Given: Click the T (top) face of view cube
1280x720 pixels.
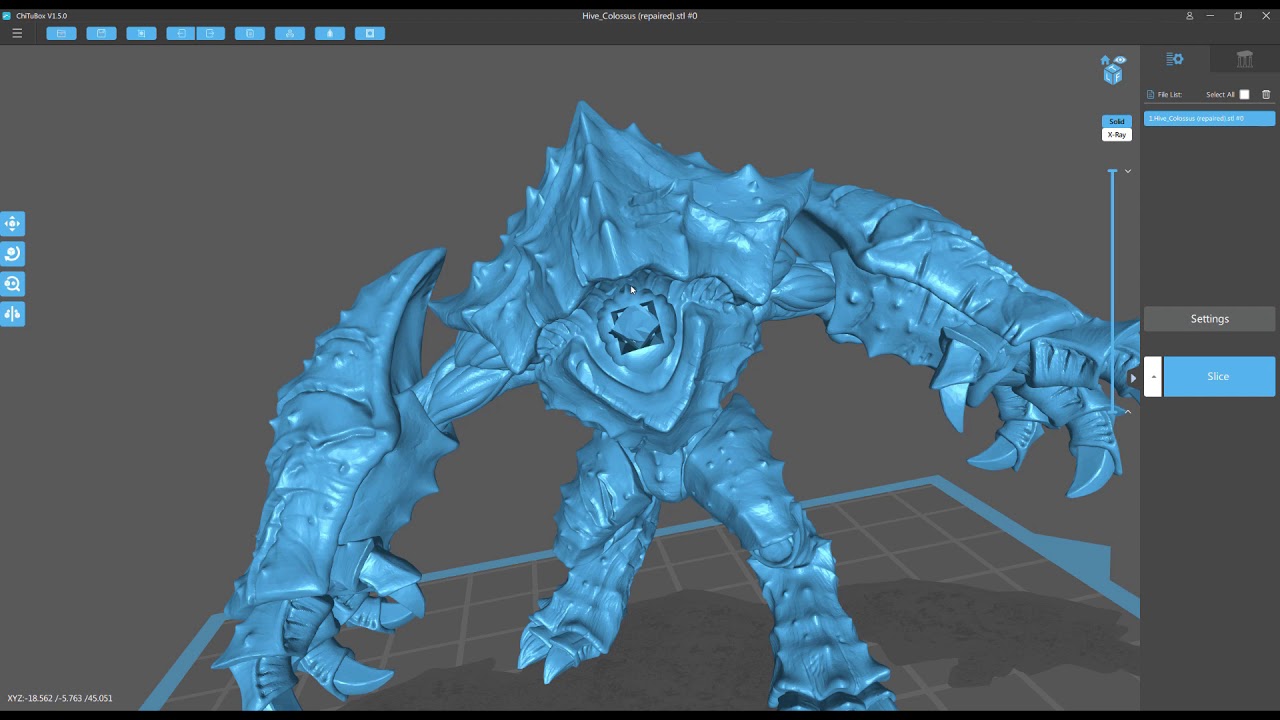Looking at the screenshot, I should pos(1113,68).
